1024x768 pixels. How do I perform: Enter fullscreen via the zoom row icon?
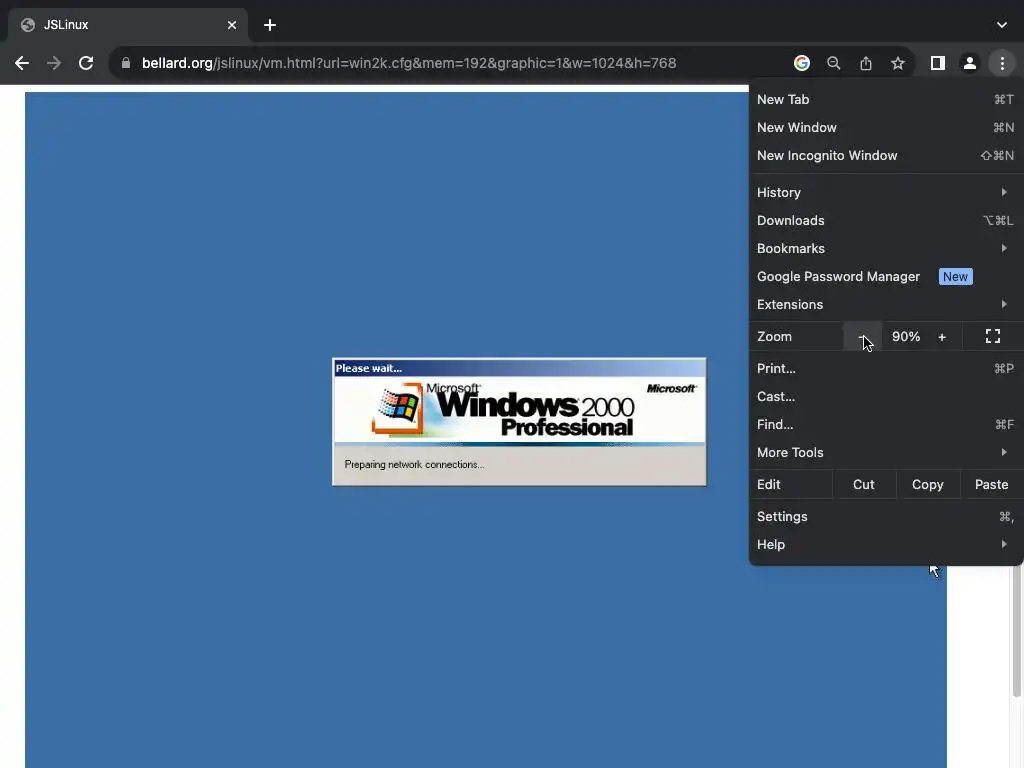click(x=992, y=336)
